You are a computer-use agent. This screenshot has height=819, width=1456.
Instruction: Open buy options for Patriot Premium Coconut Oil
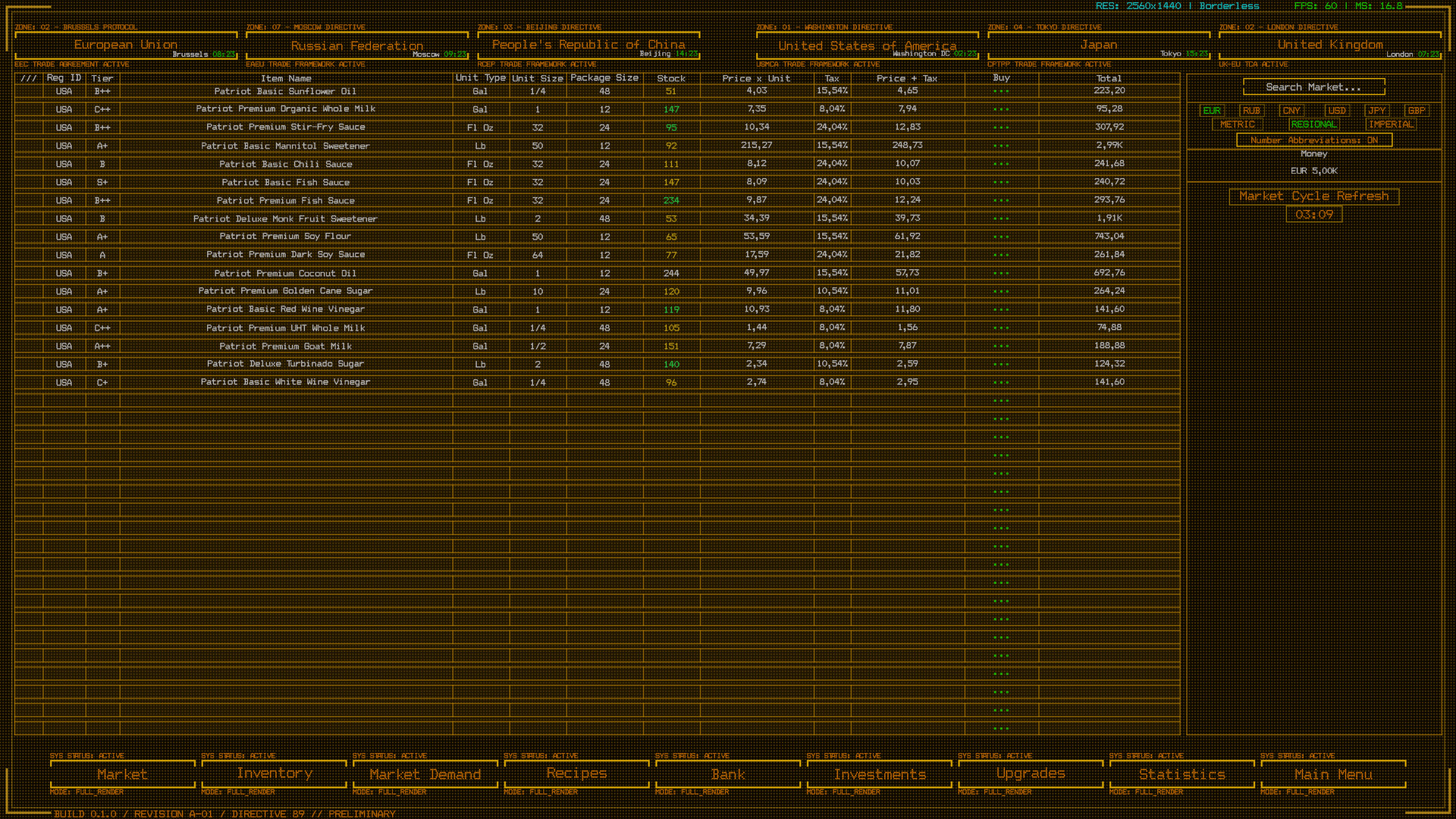coord(1001,273)
